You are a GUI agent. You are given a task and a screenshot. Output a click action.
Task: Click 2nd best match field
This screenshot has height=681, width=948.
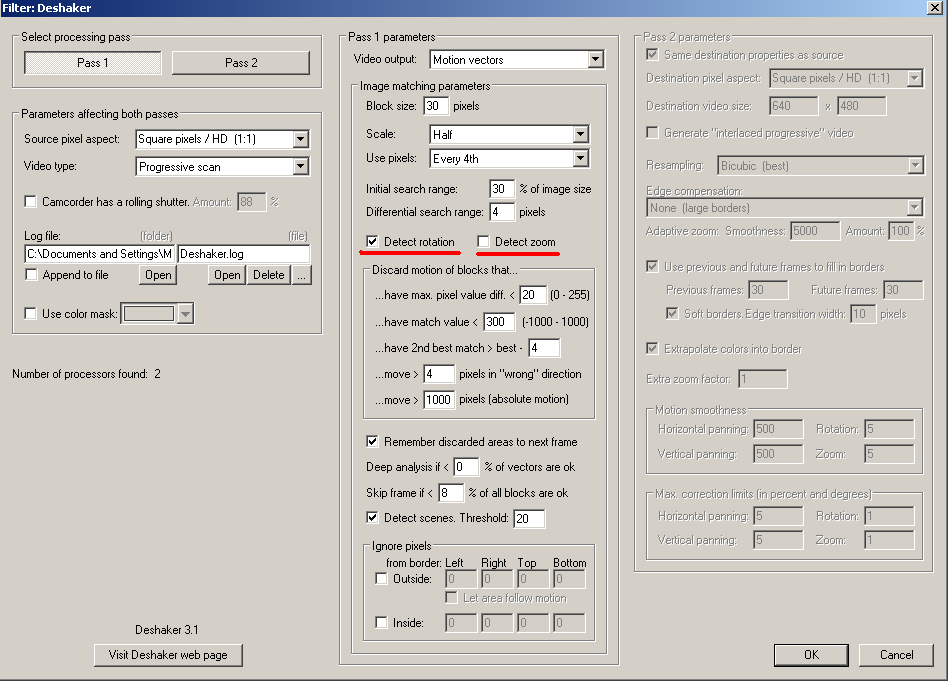click(544, 348)
